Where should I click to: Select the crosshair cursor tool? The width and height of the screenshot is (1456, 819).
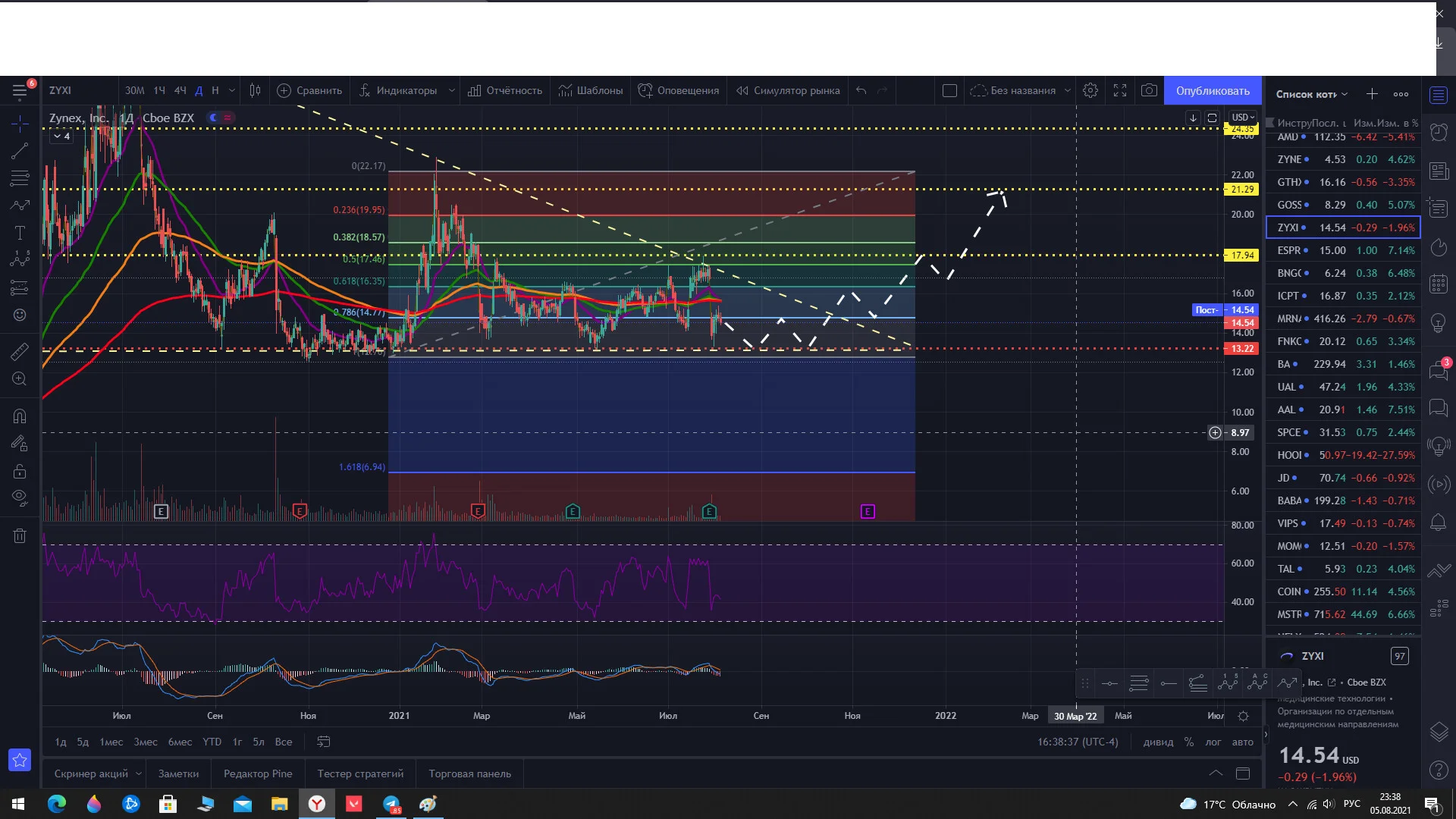(20, 124)
